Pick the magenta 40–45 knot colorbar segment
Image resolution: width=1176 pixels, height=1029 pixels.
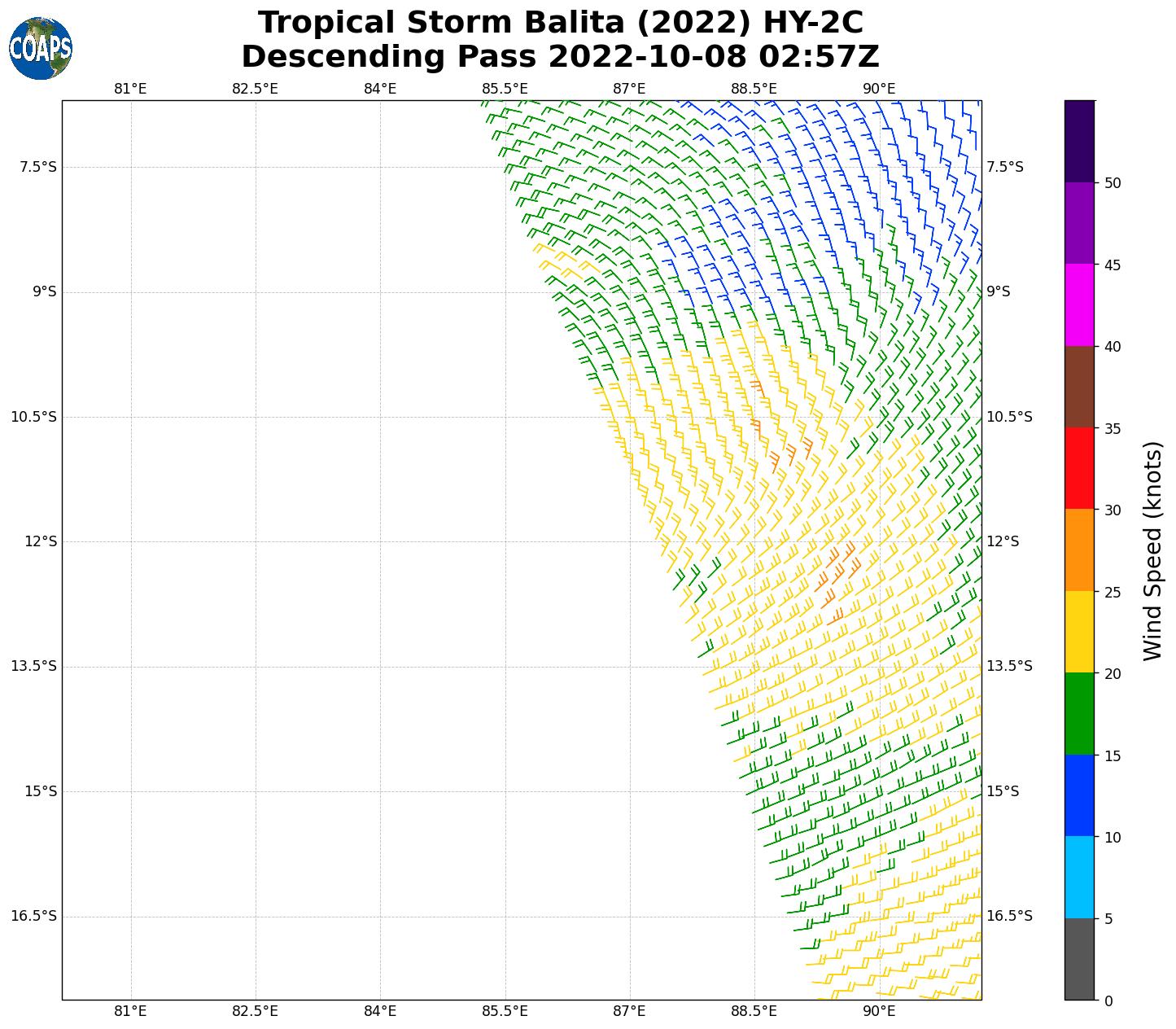click(x=1079, y=304)
